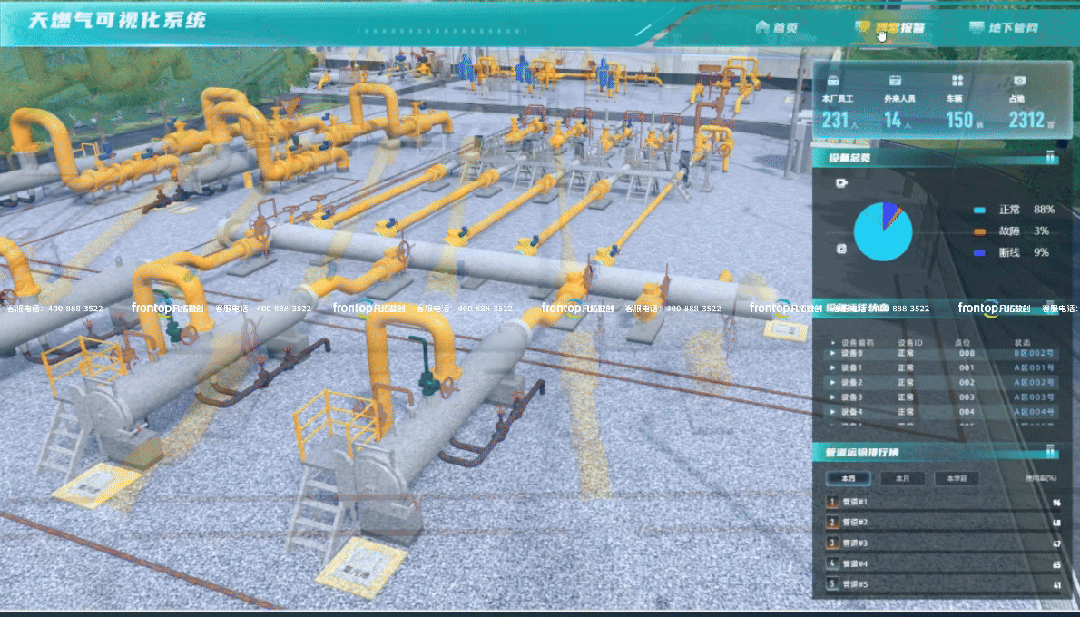Switch ranking to 本季度
Image resolution: width=1080 pixels, height=617 pixels.
point(956,478)
